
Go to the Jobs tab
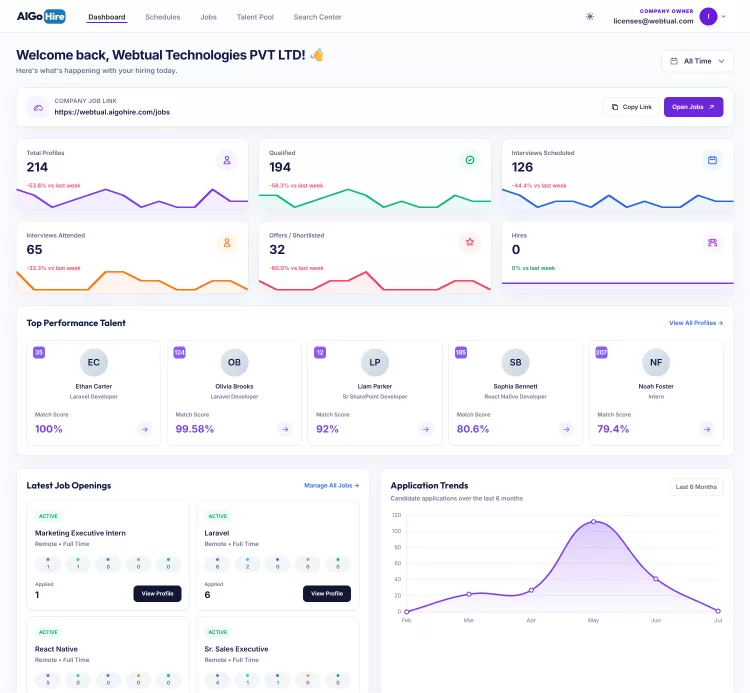pyautogui.click(x=209, y=17)
